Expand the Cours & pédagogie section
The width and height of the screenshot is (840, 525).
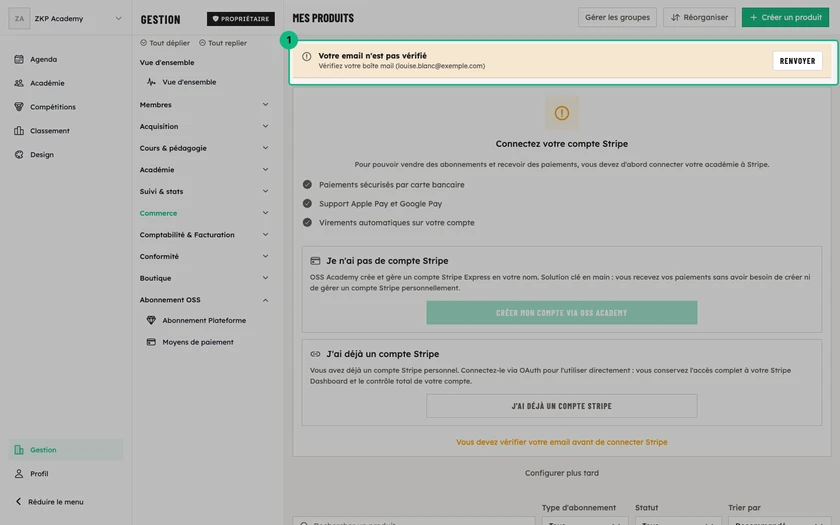265,148
